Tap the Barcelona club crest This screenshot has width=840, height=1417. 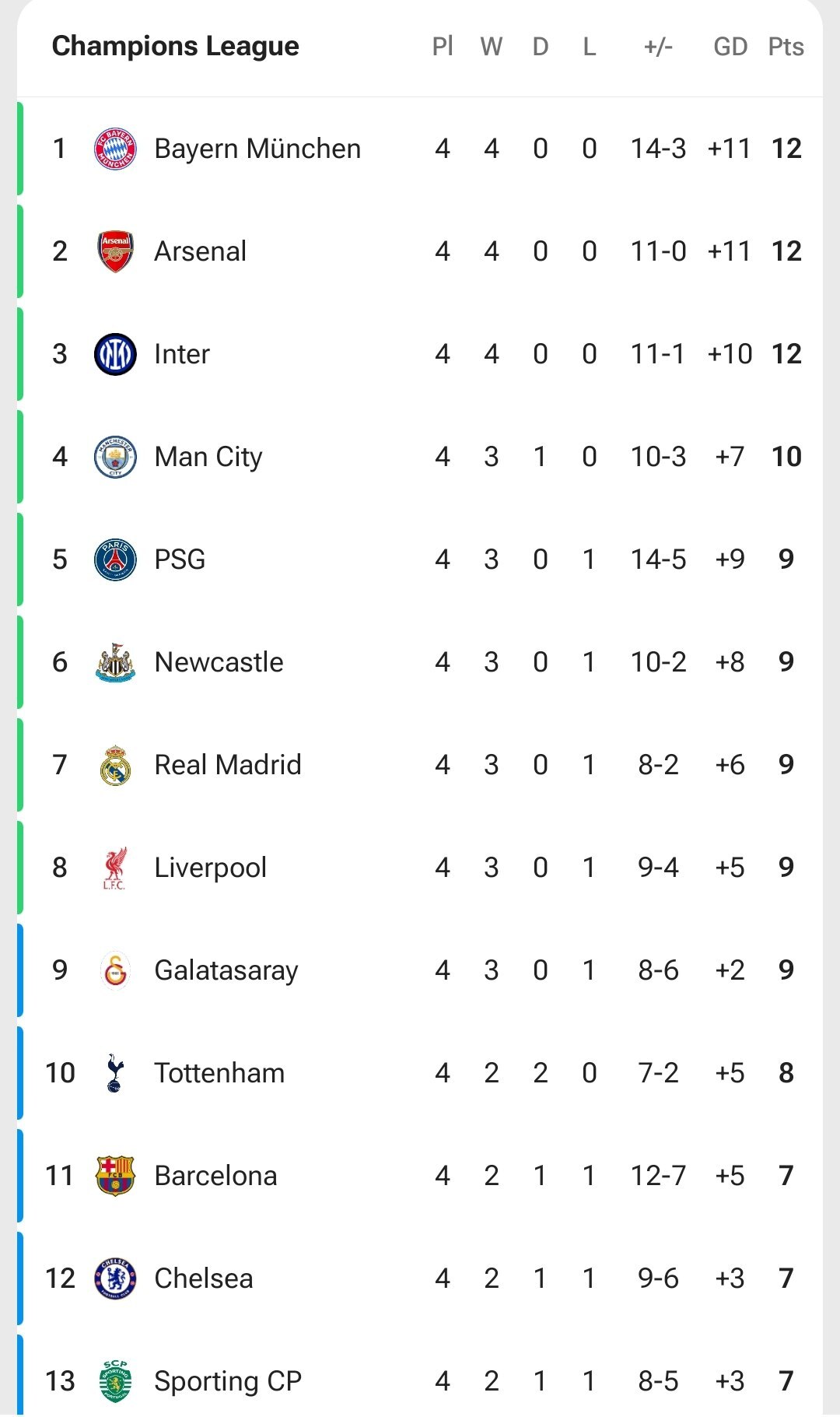pyautogui.click(x=115, y=1176)
